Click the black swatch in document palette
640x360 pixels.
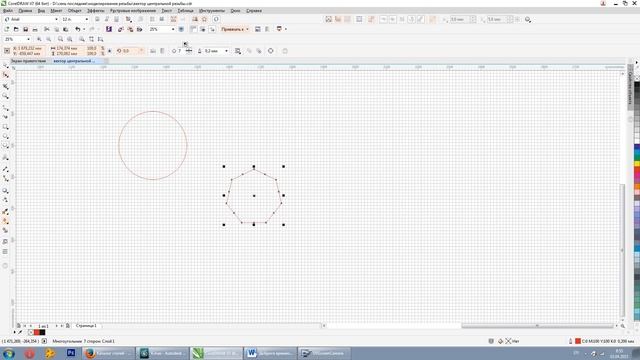click(42, 333)
